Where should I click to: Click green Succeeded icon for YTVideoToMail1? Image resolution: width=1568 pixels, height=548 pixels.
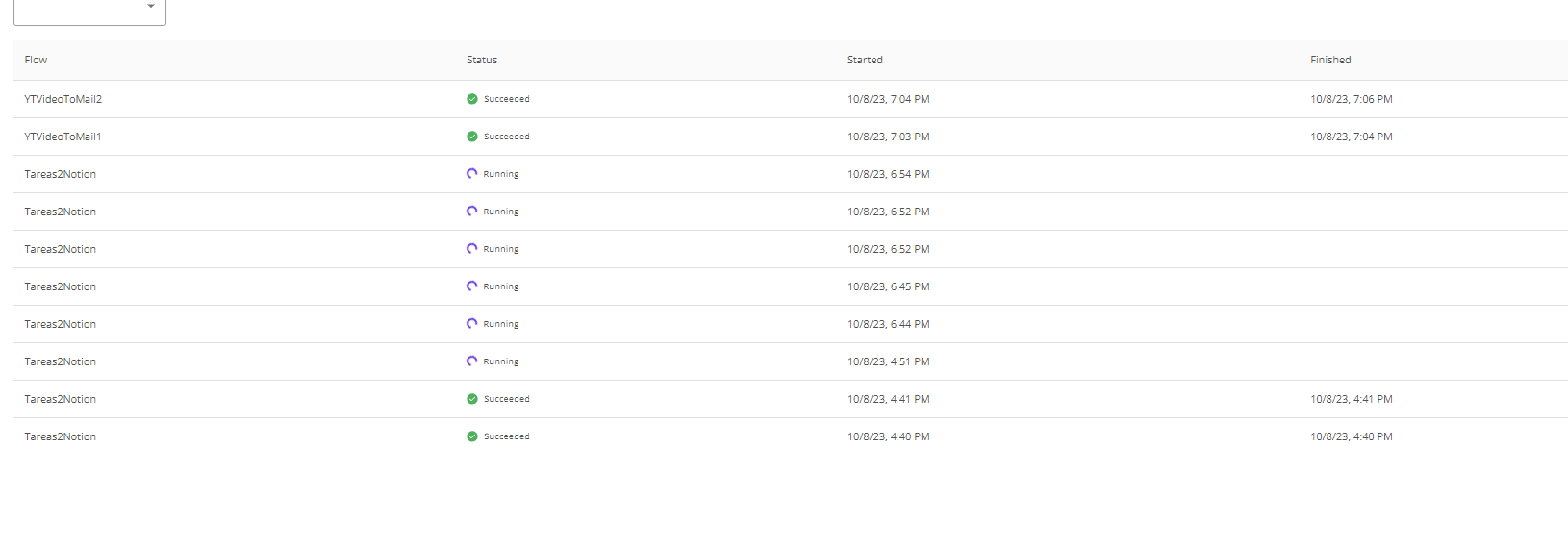(x=472, y=137)
